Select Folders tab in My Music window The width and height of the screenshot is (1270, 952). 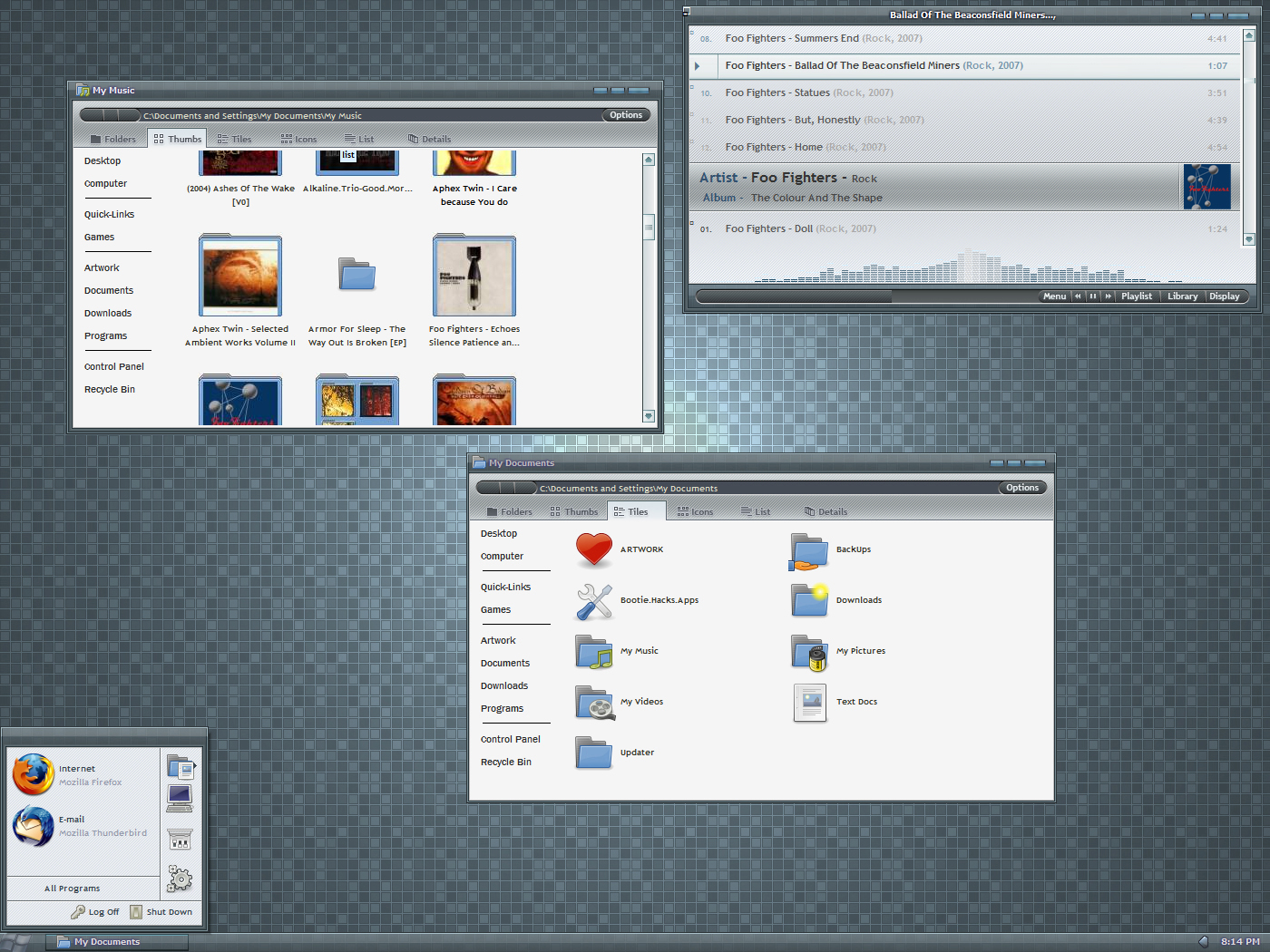click(x=113, y=139)
